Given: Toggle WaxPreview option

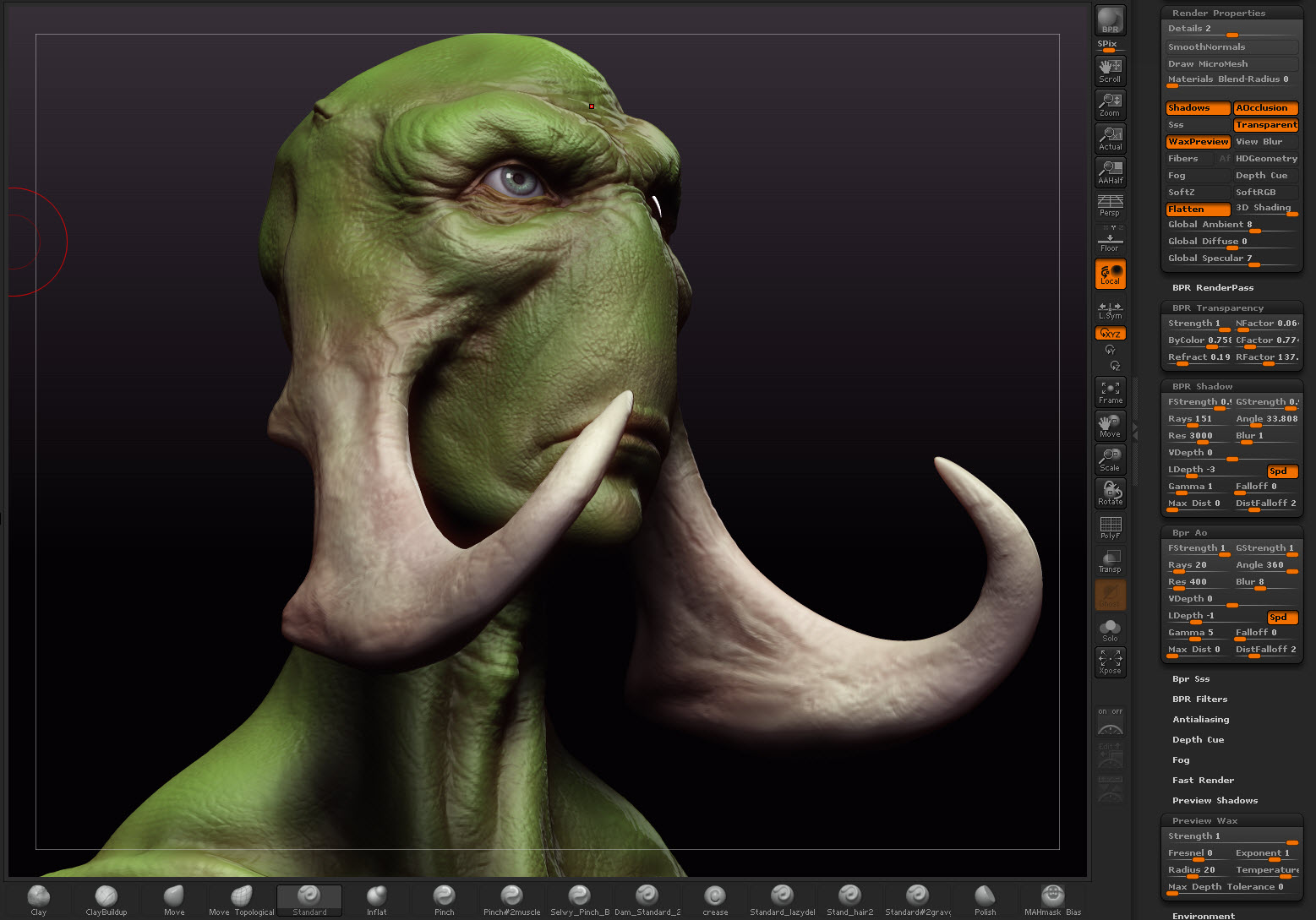Looking at the screenshot, I should pyautogui.click(x=1198, y=142).
